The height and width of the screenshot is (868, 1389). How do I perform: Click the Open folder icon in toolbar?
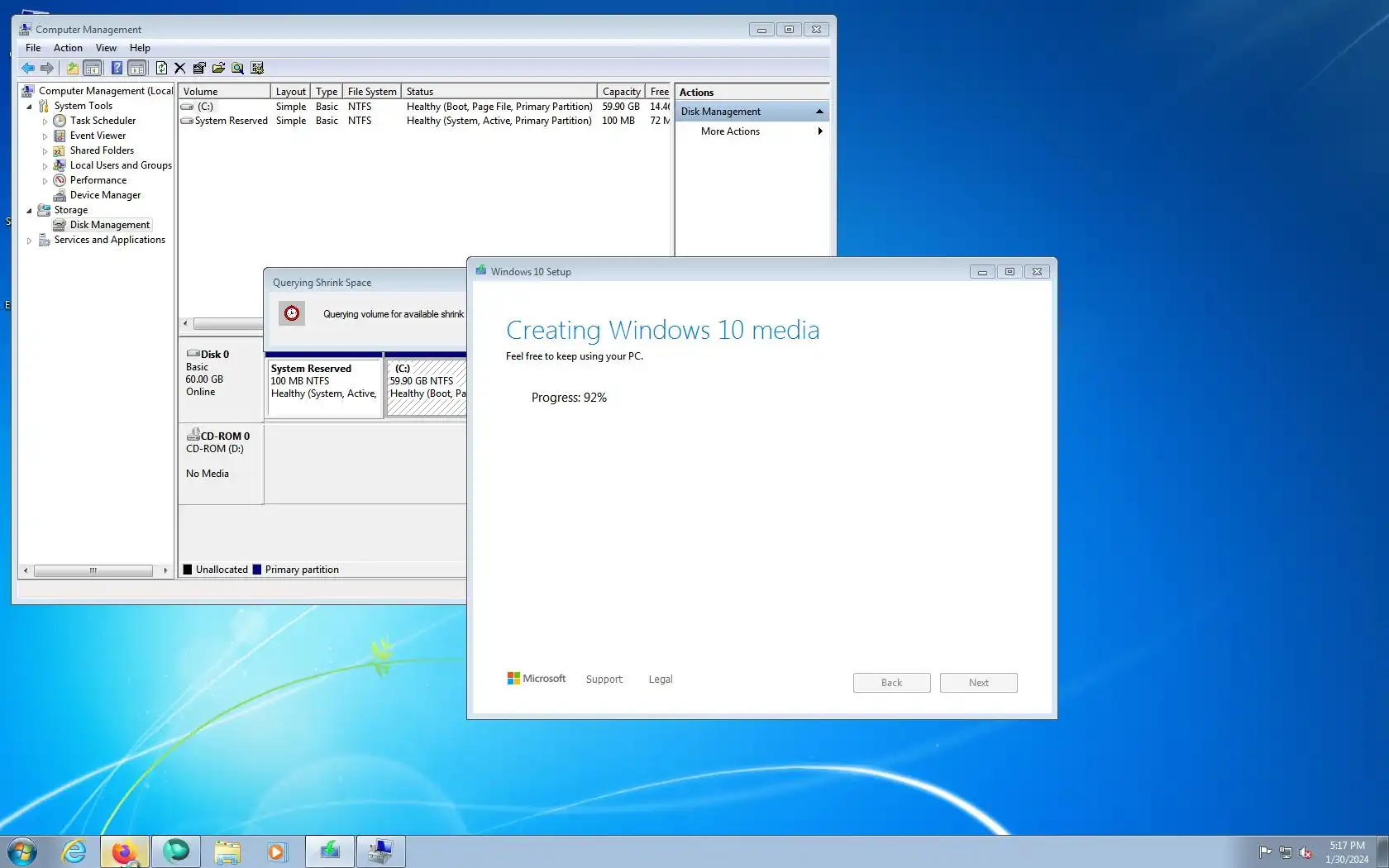point(218,68)
